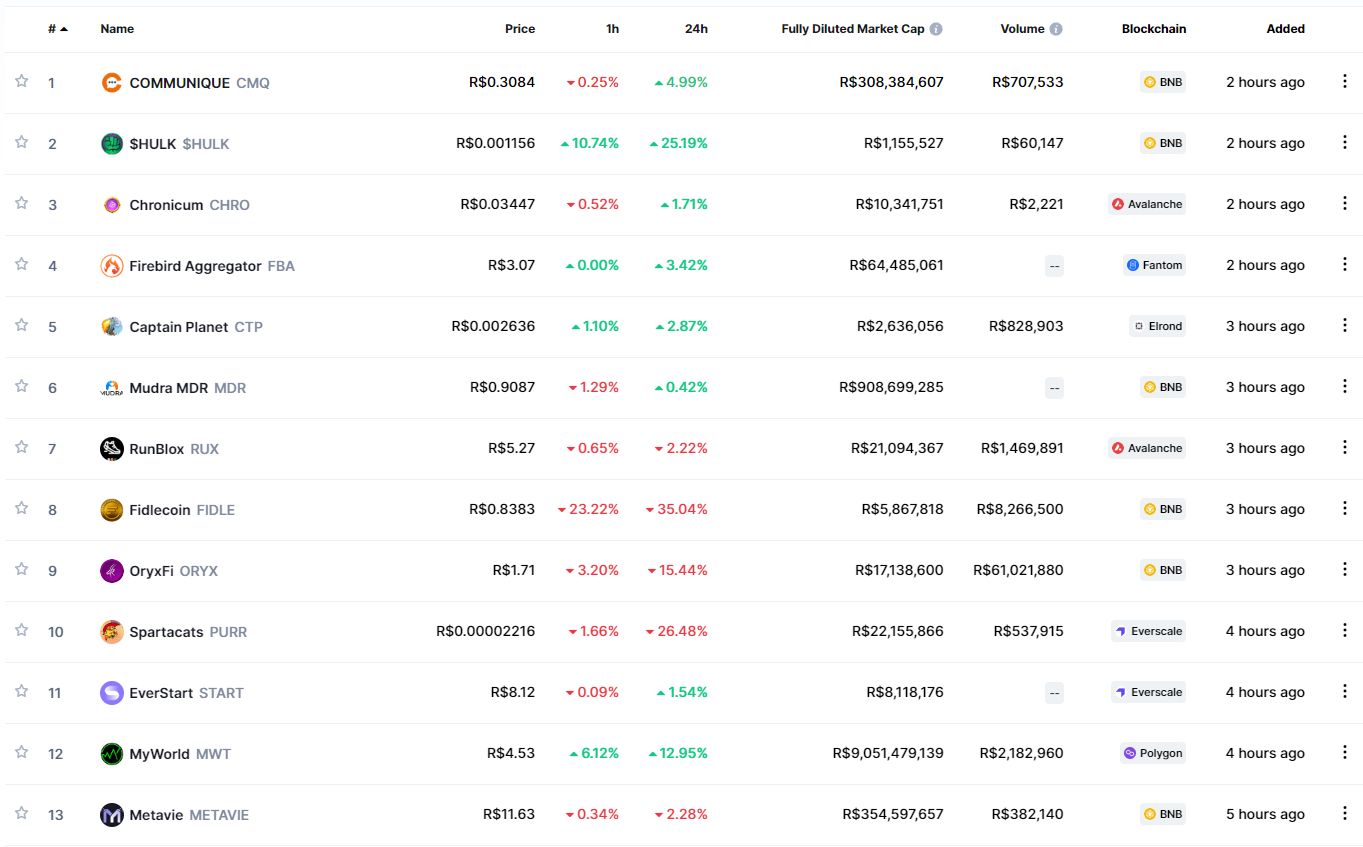The width and height of the screenshot is (1363, 847).
Task: Star Spartacats for the watchlist
Action: pos(21,630)
